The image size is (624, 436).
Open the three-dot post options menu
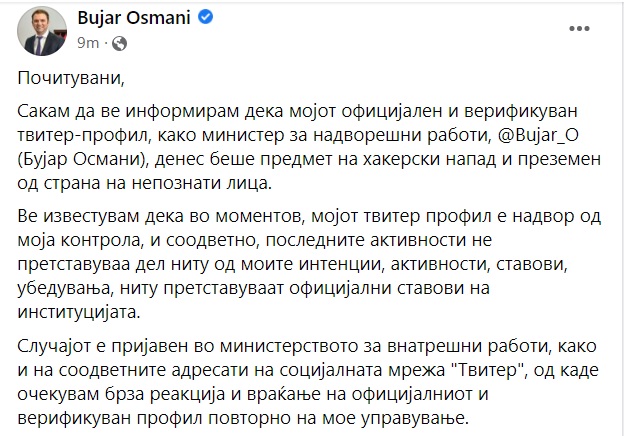coord(579,29)
